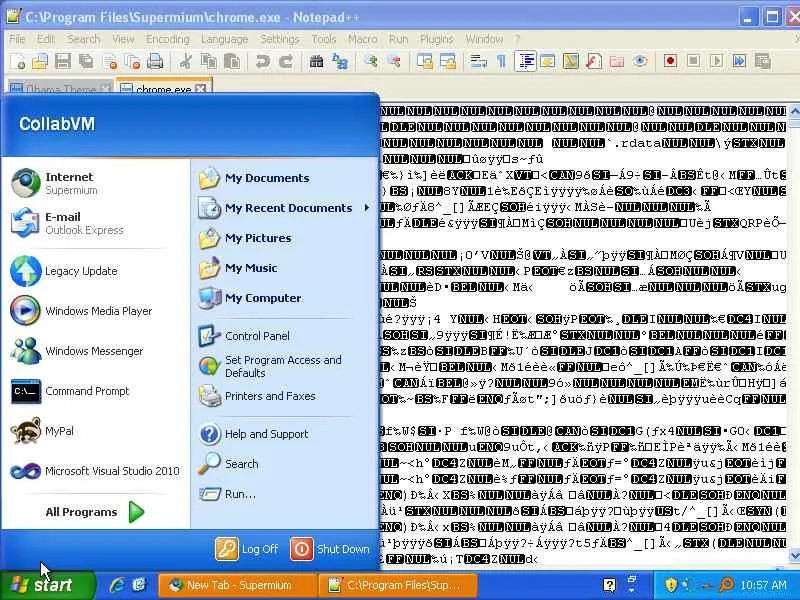Click the Folder as Workspace icon
The image size is (800, 600).
(617, 62)
